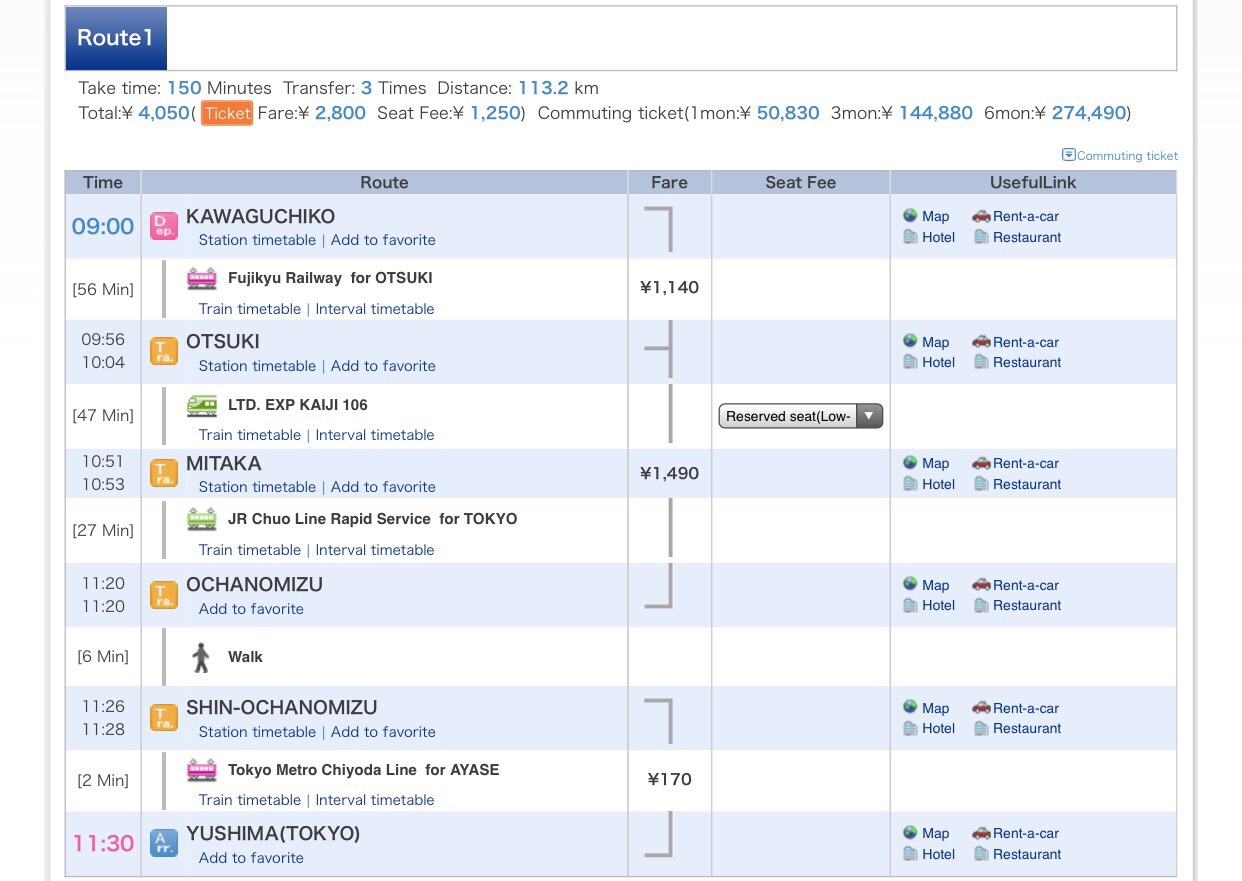Add KAWAGUCHIKO to favorite

[383, 240]
